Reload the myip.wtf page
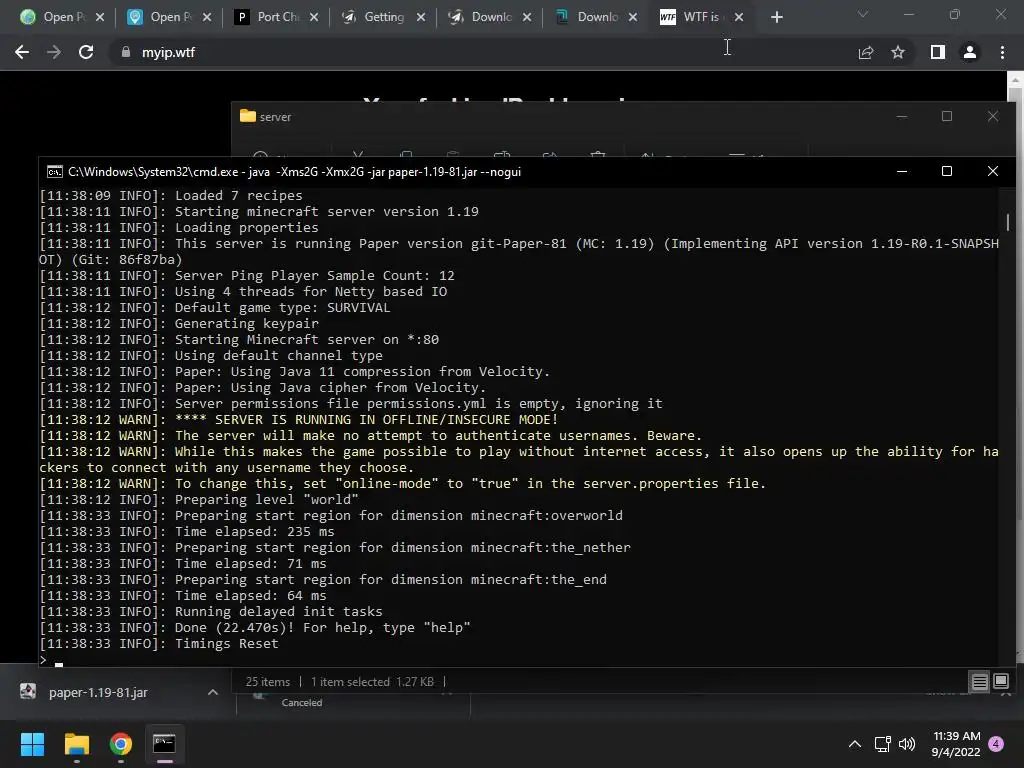 pos(86,52)
